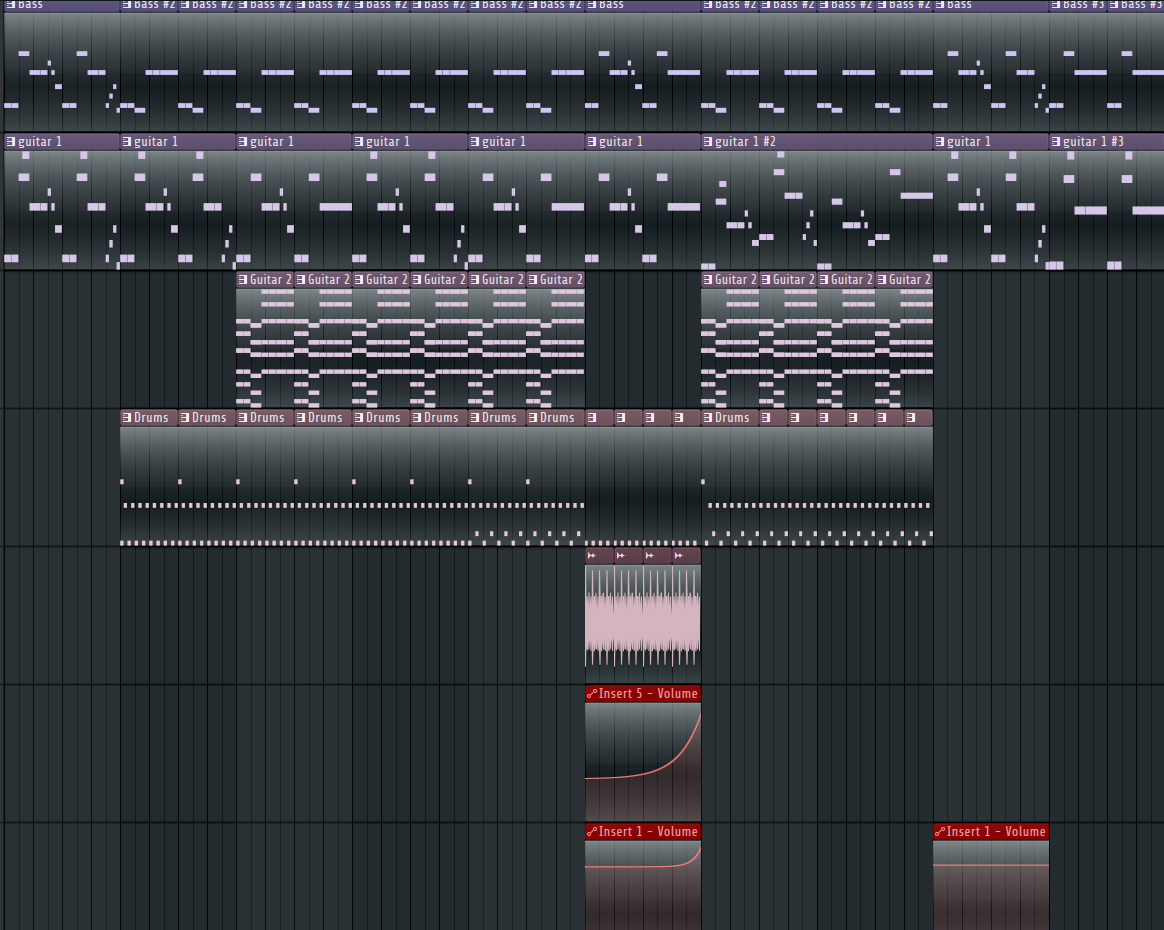Screen dimensions: 1164x930
Task: Click the note preview of guitar 1 #2 clip
Action: coord(817,210)
